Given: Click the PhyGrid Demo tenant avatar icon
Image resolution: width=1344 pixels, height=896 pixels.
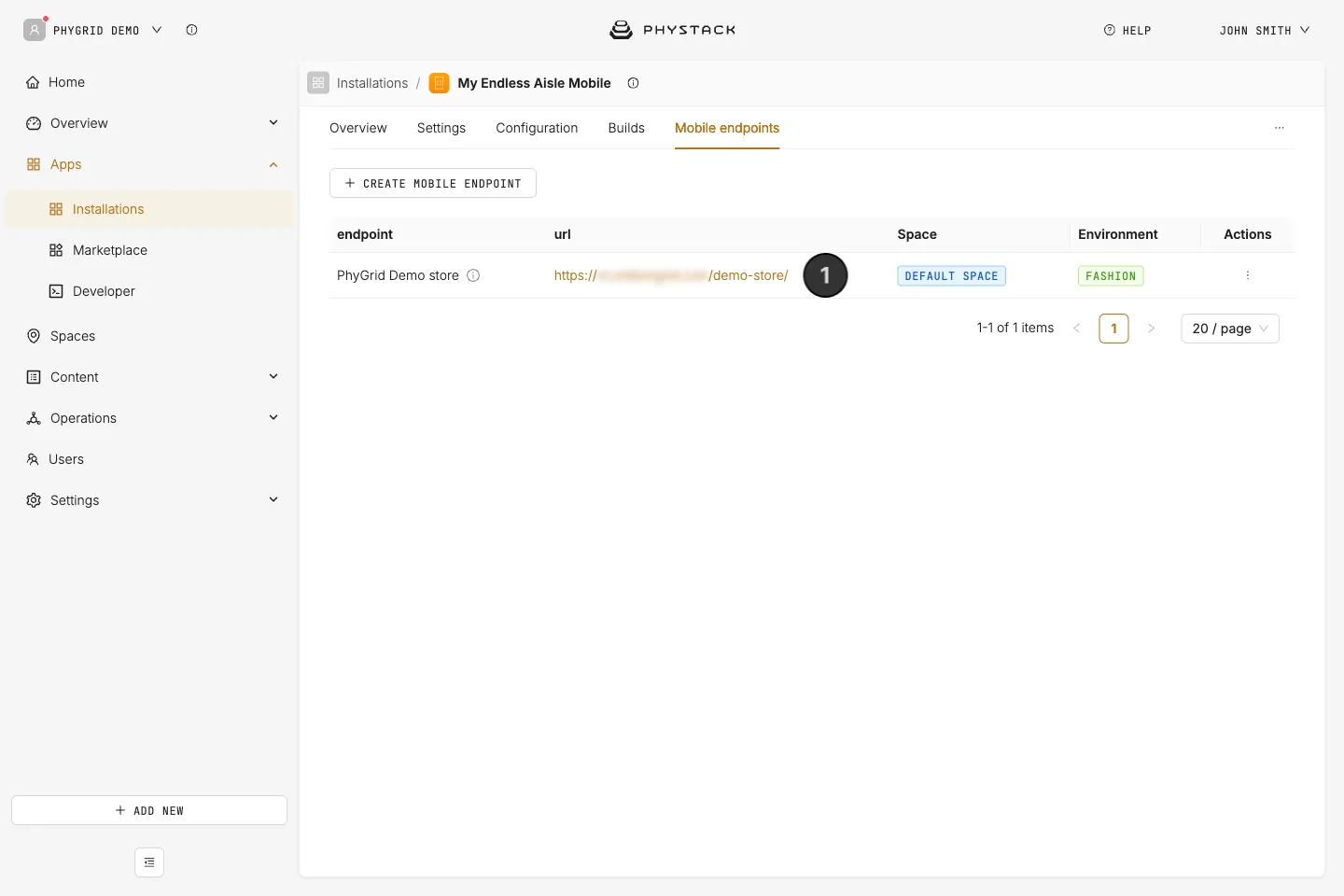Looking at the screenshot, I should point(35,30).
